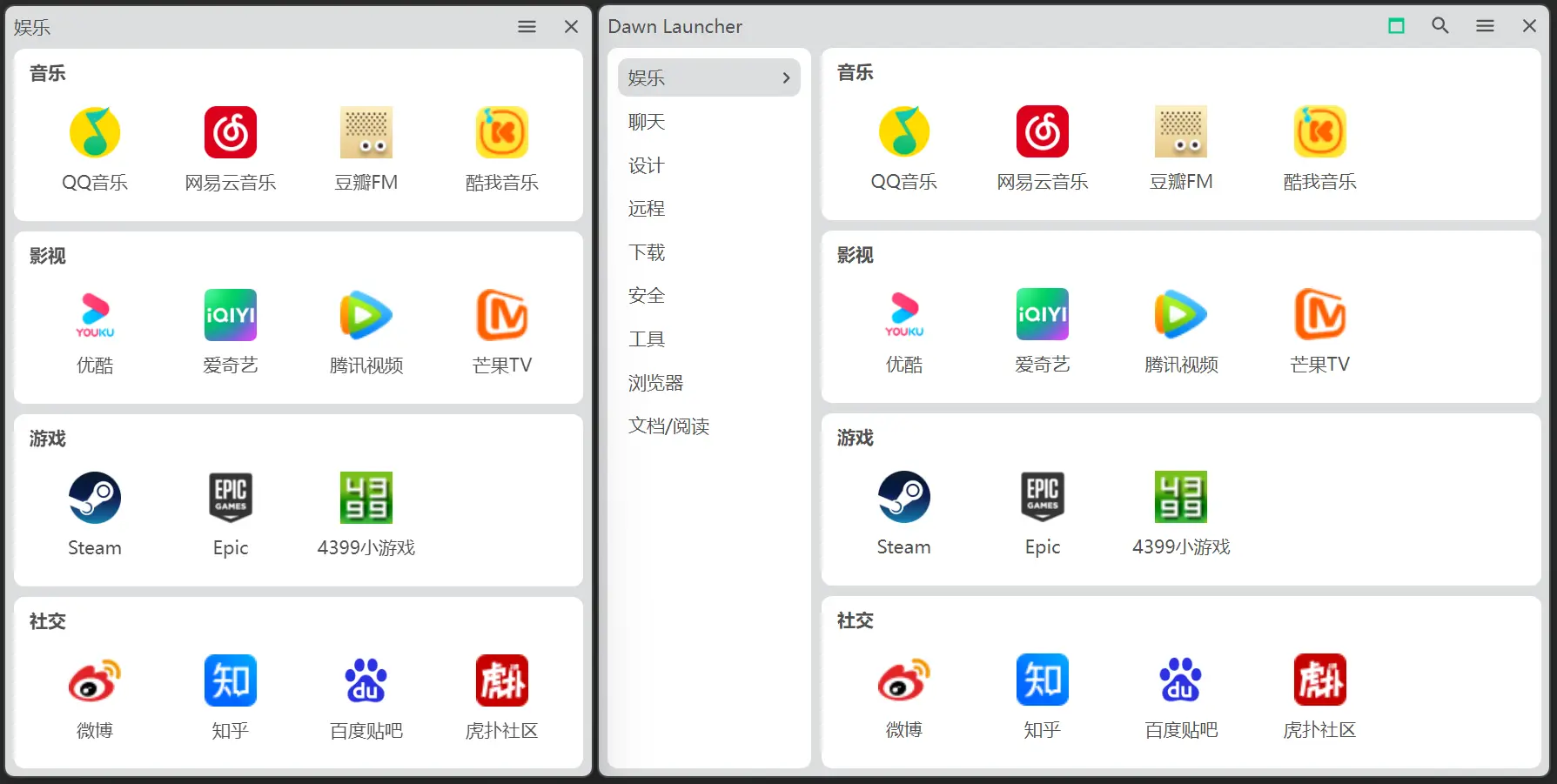Image resolution: width=1557 pixels, height=784 pixels.
Task: Open 优酷 in the 娱乐 window
Action: 95,331
